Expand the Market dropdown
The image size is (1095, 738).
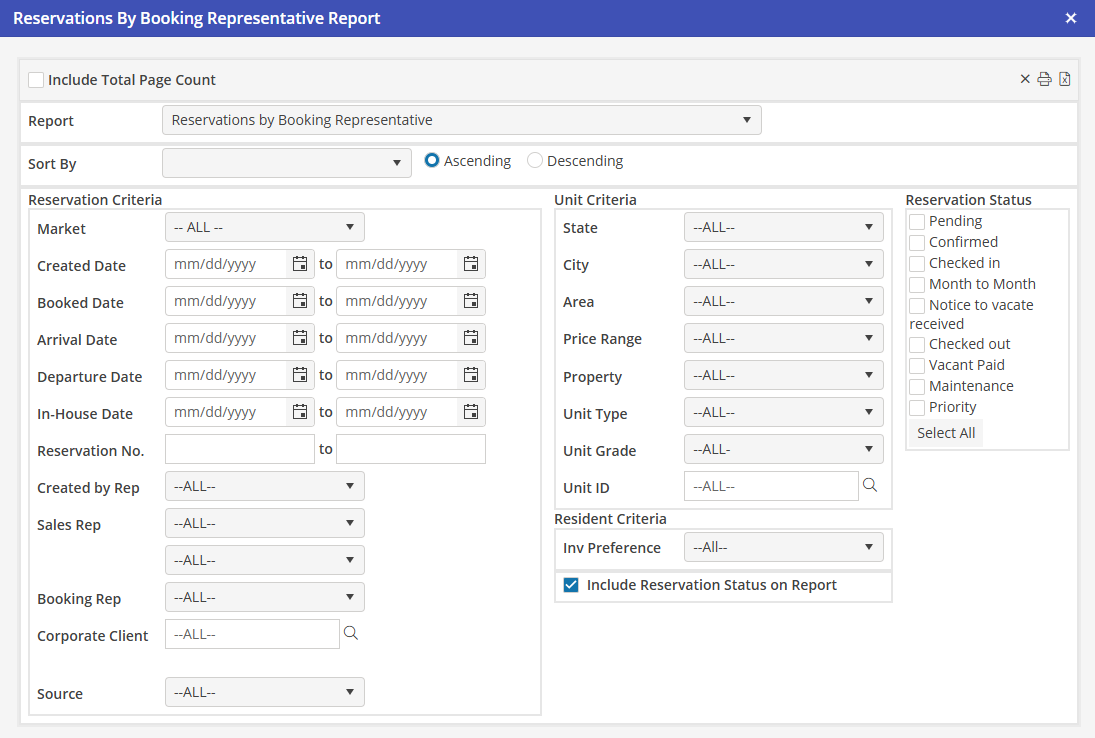264,227
